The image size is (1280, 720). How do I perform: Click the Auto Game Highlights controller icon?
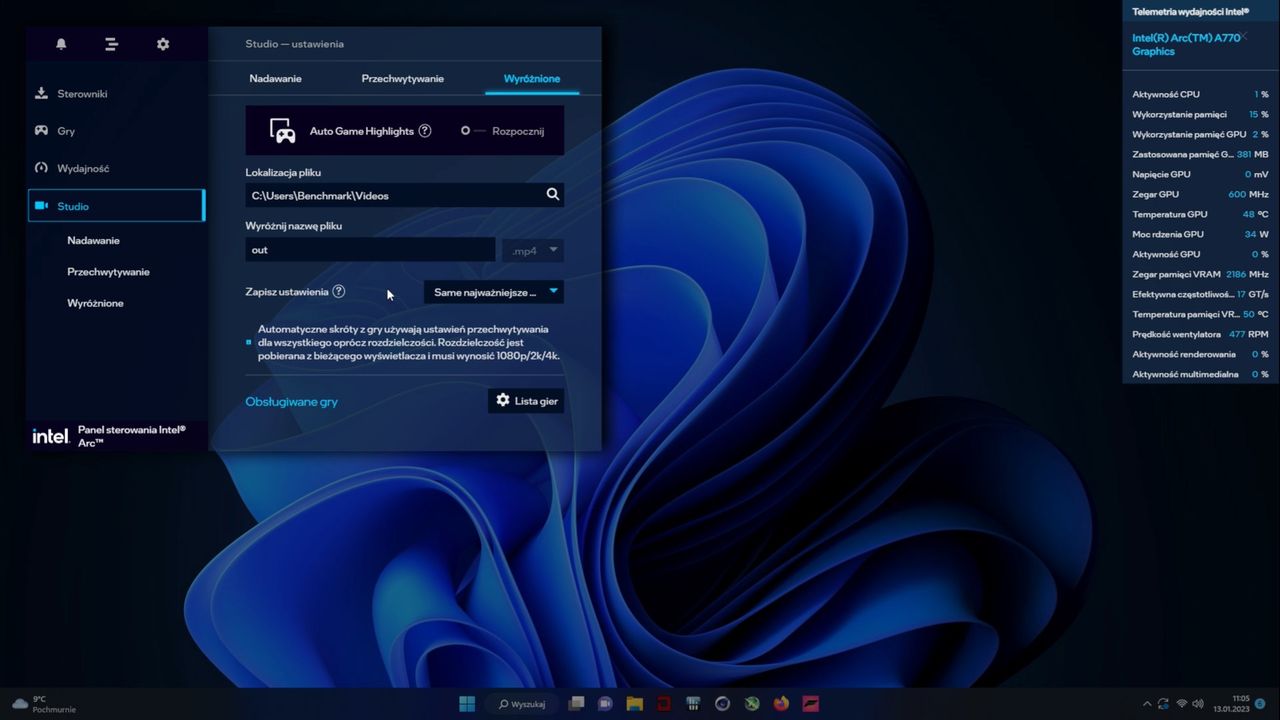click(283, 130)
